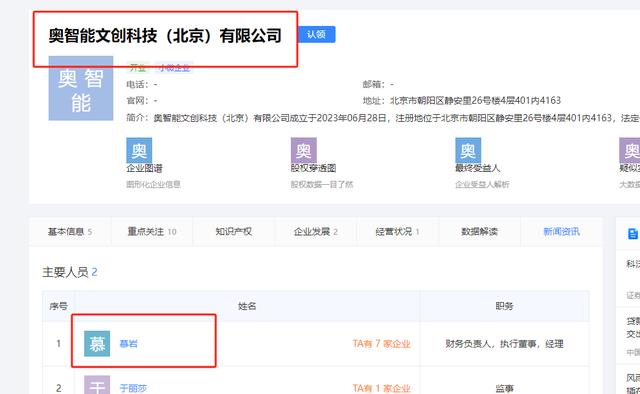Click the 财务负责人，执行董事，经理 cell

(504, 344)
